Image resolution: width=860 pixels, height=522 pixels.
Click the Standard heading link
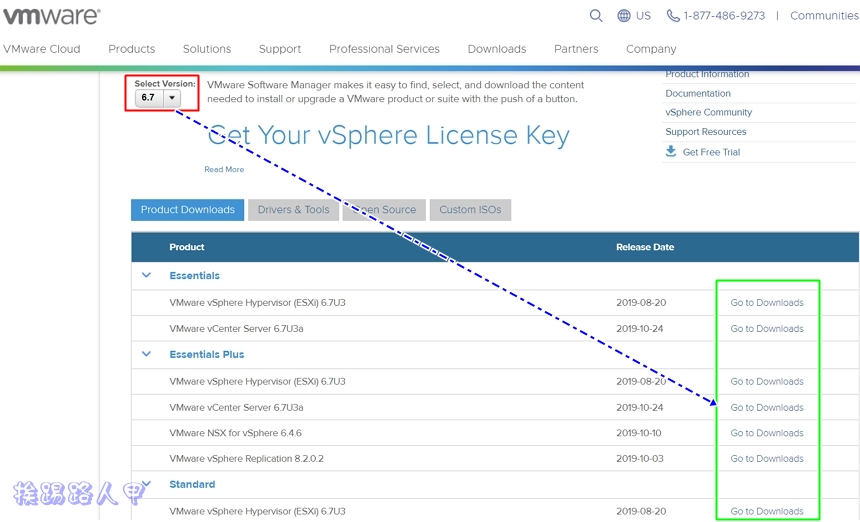pos(192,484)
